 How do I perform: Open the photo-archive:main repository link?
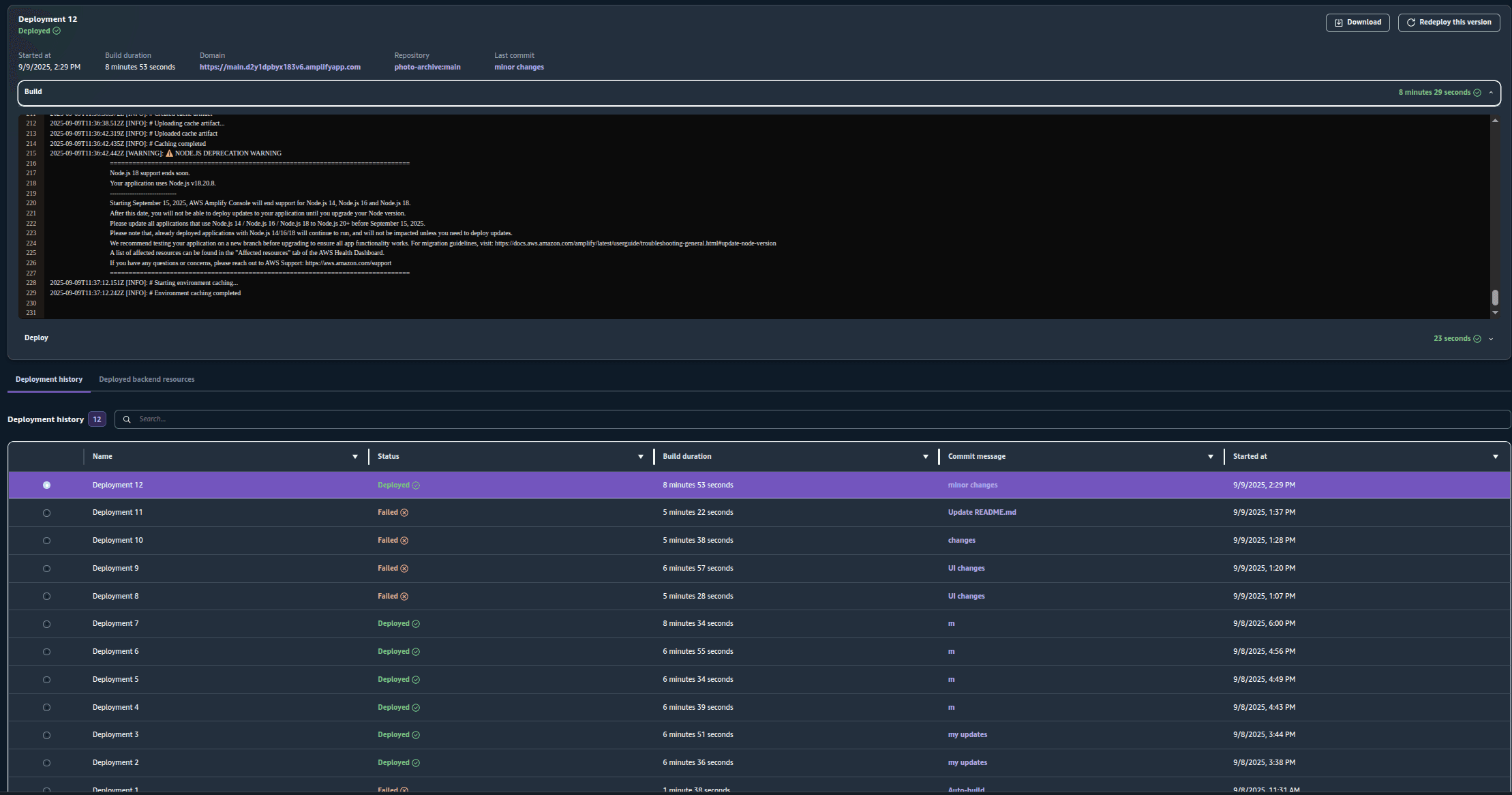[x=427, y=67]
